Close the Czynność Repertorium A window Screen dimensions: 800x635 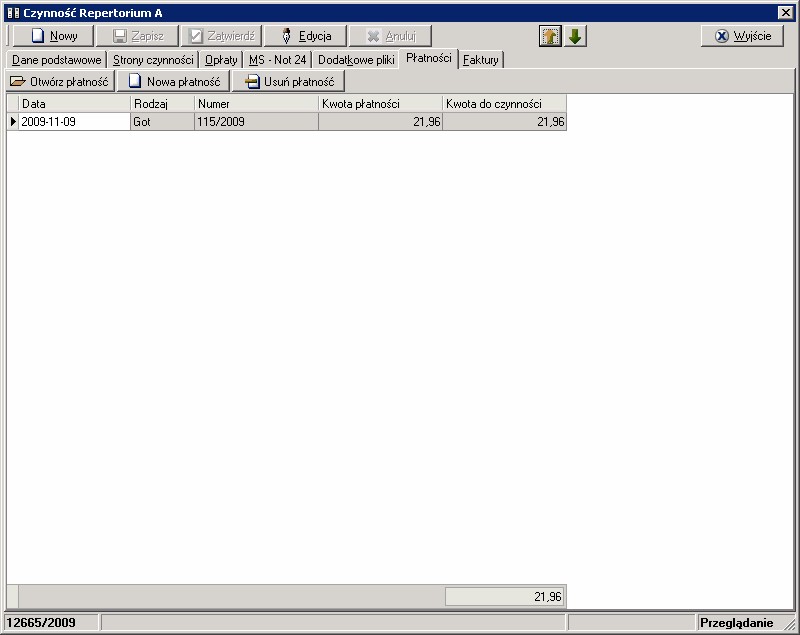(x=786, y=12)
